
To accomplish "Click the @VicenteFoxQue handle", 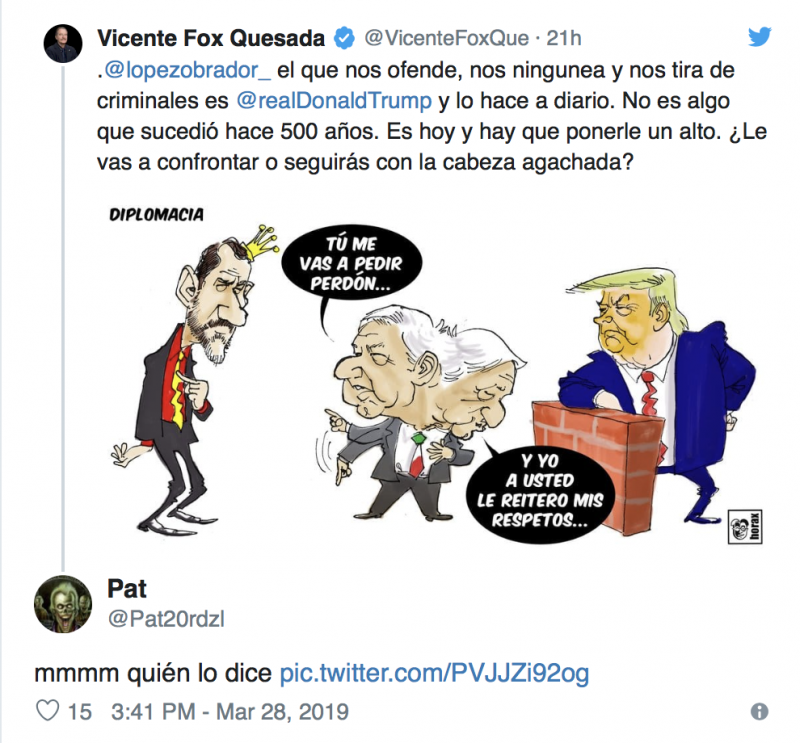I will pyautogui.click(x=446, y=38).
